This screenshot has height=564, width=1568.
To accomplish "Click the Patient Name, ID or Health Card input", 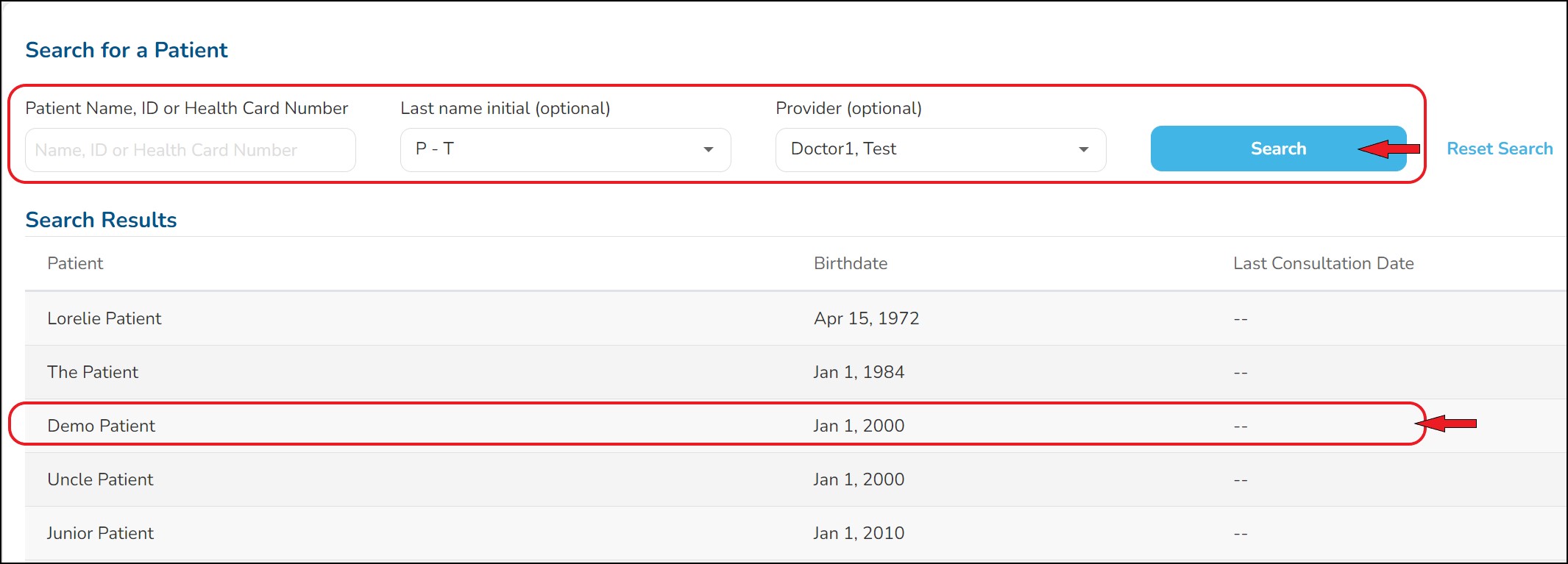I will click(x=190, y=150).
